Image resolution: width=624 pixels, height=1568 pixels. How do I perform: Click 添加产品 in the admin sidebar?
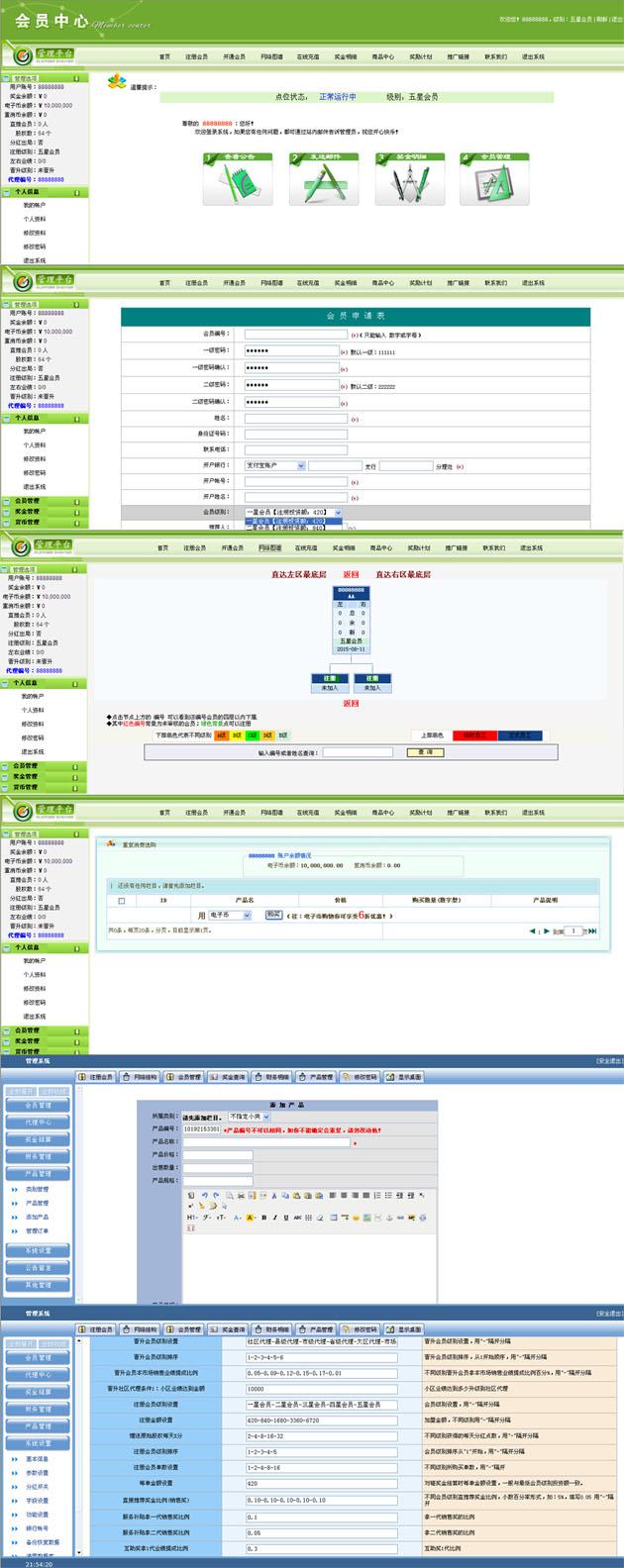pyautogui.click(x=37, y=1217)
